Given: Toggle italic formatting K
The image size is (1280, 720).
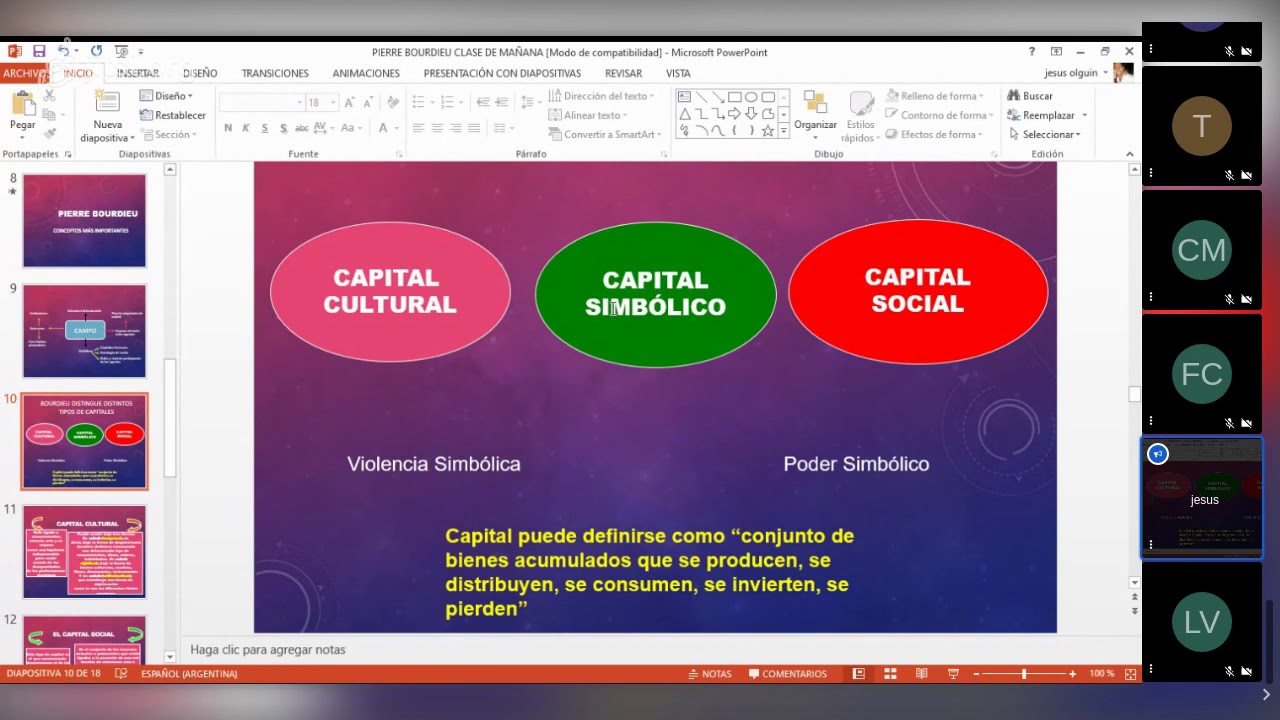Looking at the screenshot, I should [246, 128].
